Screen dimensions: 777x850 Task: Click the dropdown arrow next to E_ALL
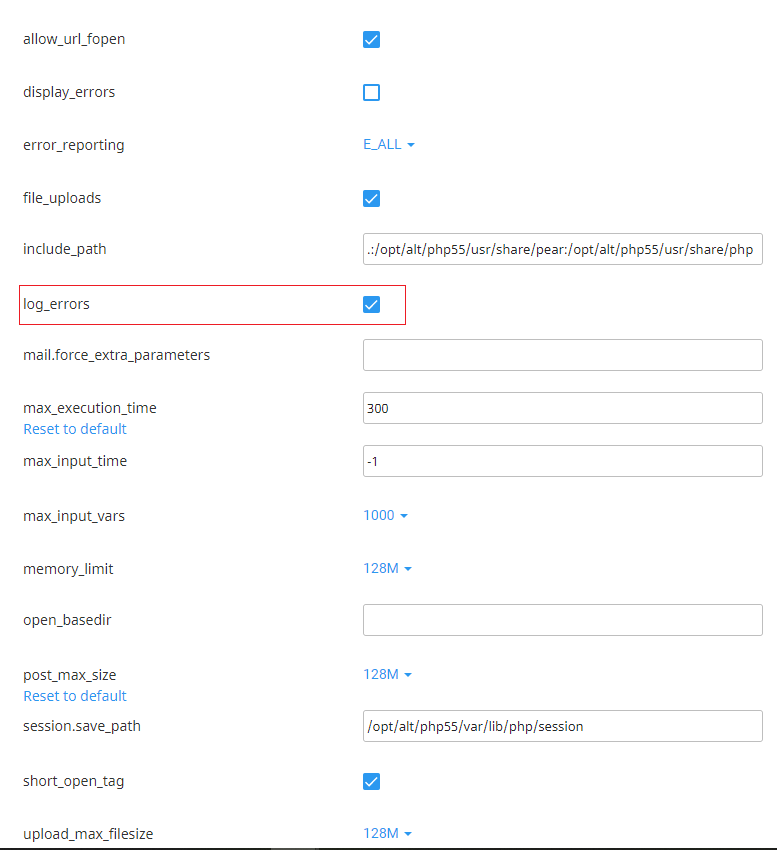pos(411,145)
